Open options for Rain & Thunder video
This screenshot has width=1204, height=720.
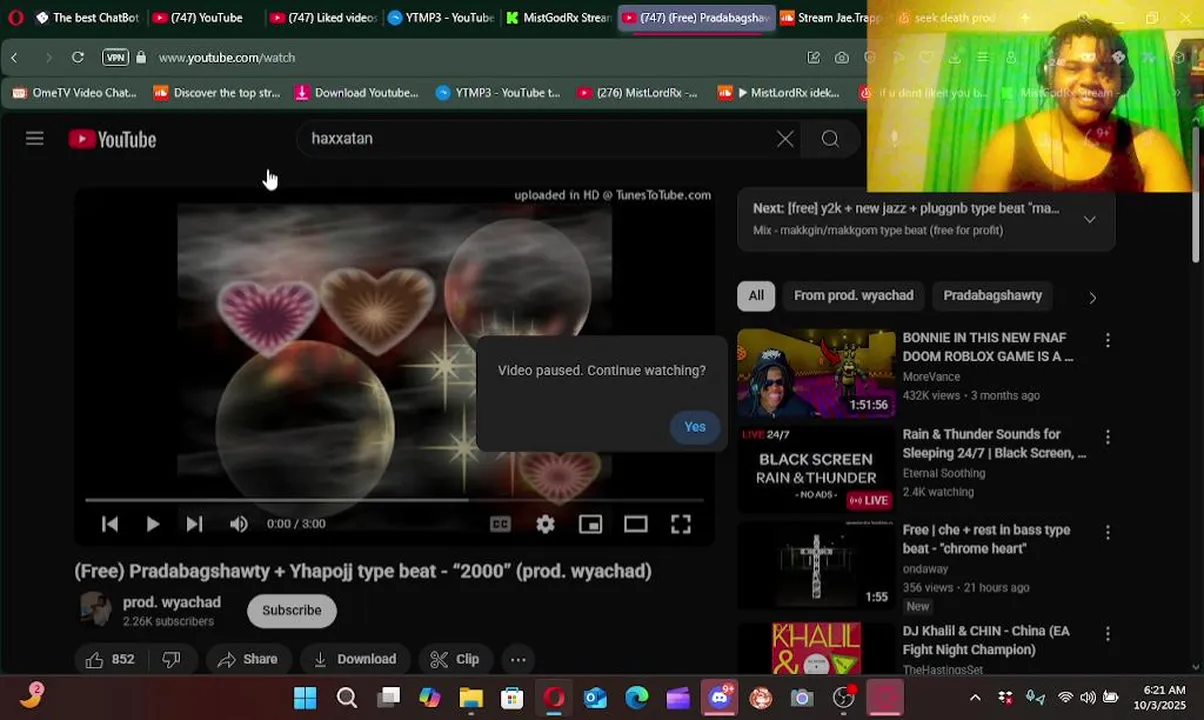click(1107, 437)
